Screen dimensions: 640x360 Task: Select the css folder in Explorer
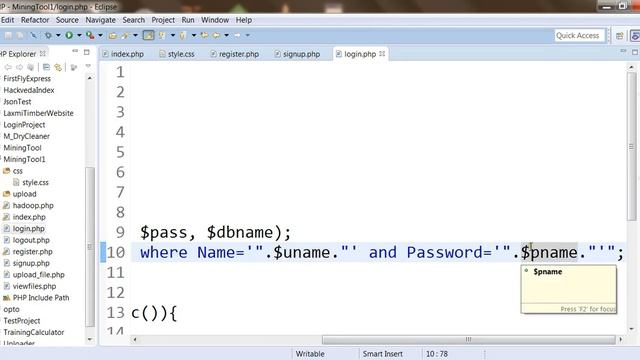pos(13,171)
